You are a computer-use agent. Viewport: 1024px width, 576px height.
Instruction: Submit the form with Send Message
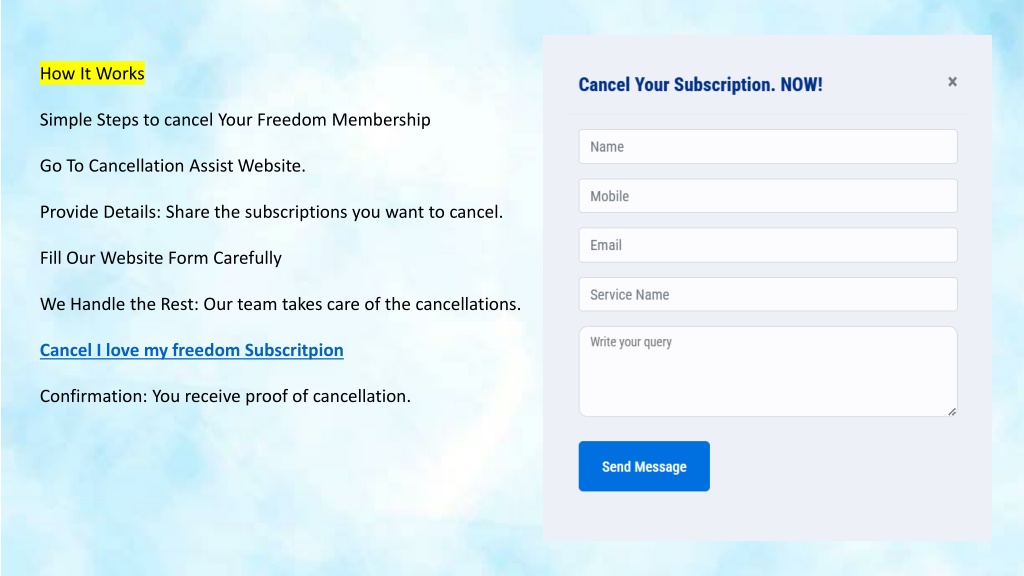[644, 466]
